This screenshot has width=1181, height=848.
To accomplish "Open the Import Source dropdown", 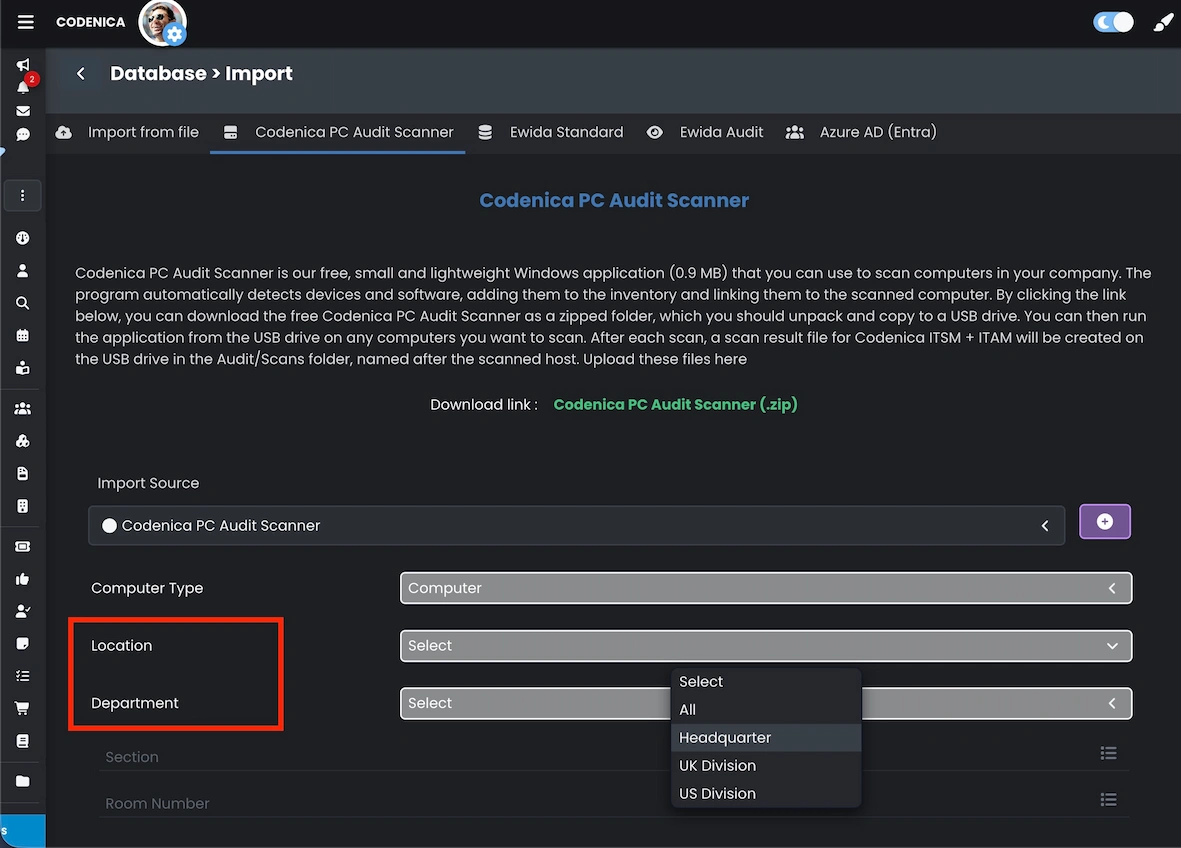I will pos(1046,525).
